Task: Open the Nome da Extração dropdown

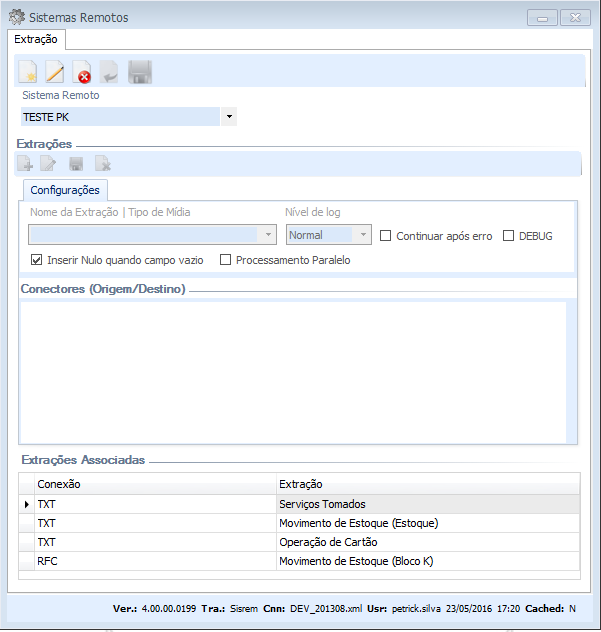Action: 268,235
